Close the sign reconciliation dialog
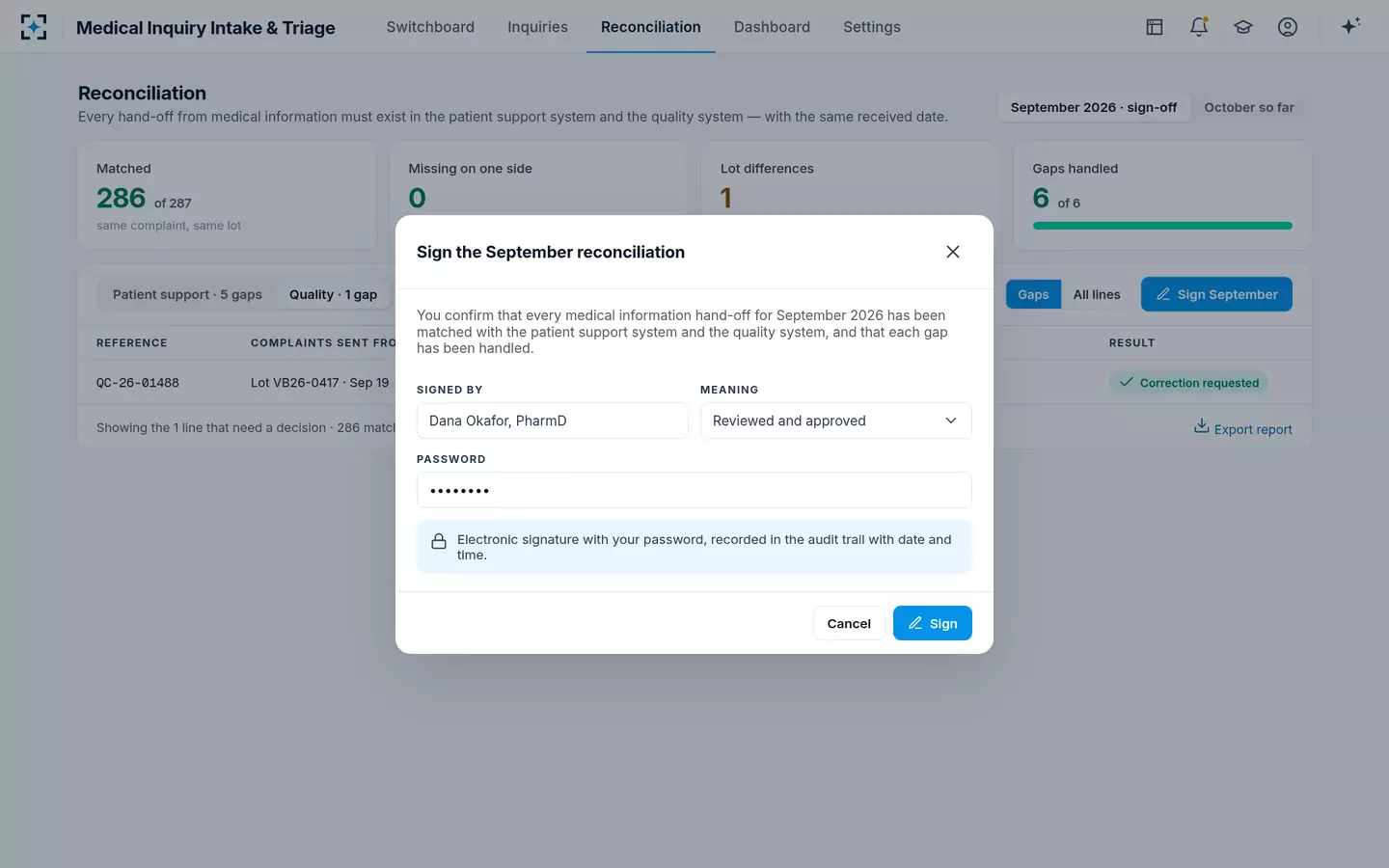This screenshot has width=1389, height=868. pos(953,252)
